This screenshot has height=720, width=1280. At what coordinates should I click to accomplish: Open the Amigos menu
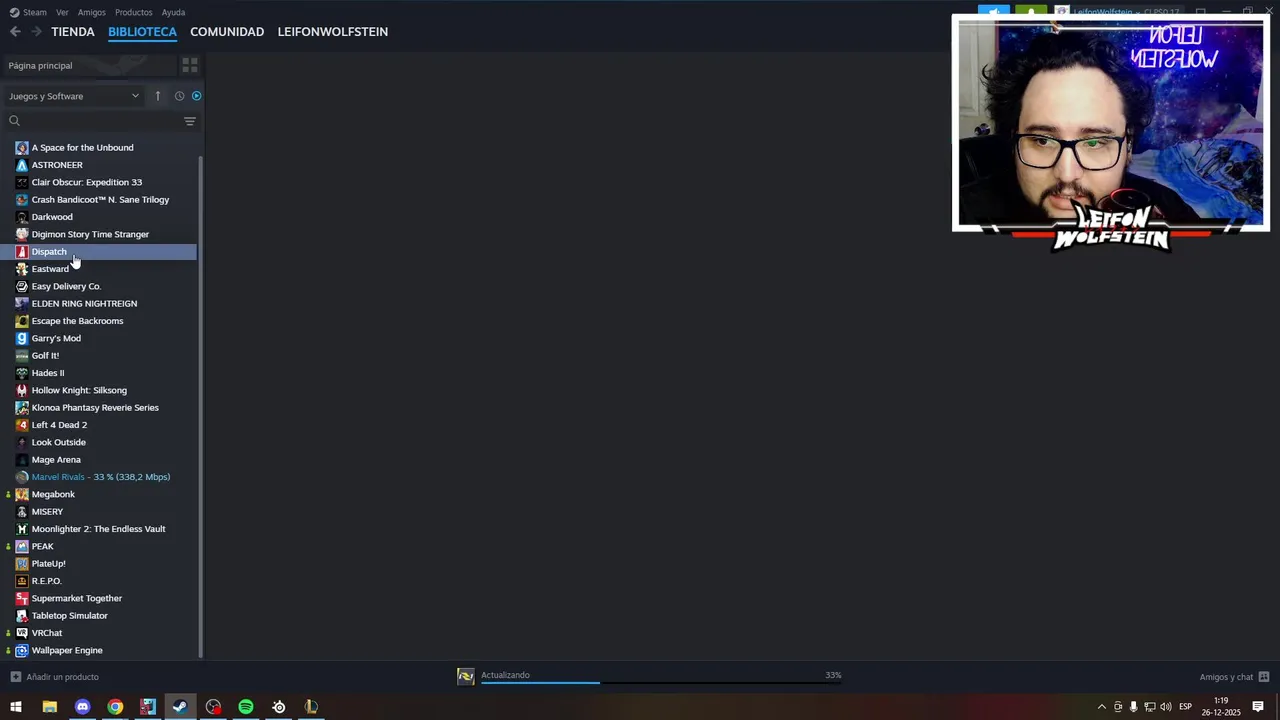click(x=92, y=12)
